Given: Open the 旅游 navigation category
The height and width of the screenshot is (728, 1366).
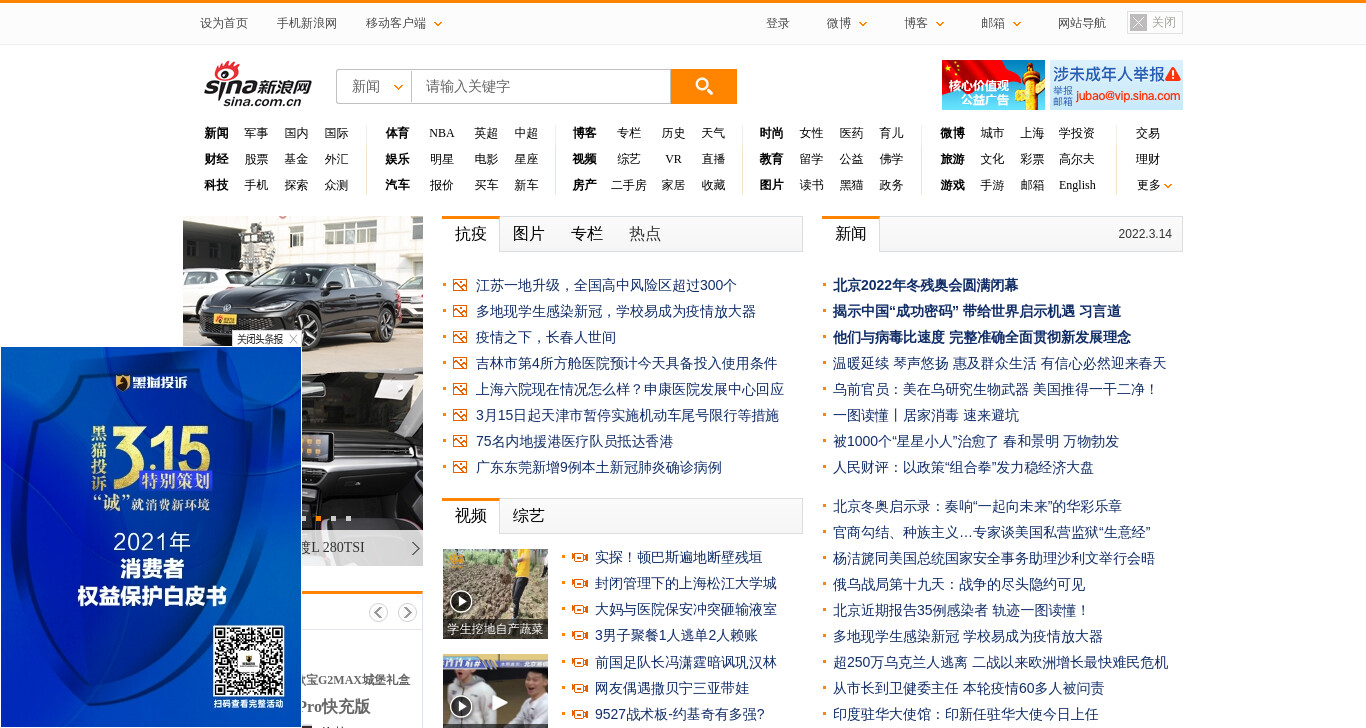Looking at the screenshot, I should [952, 159].
